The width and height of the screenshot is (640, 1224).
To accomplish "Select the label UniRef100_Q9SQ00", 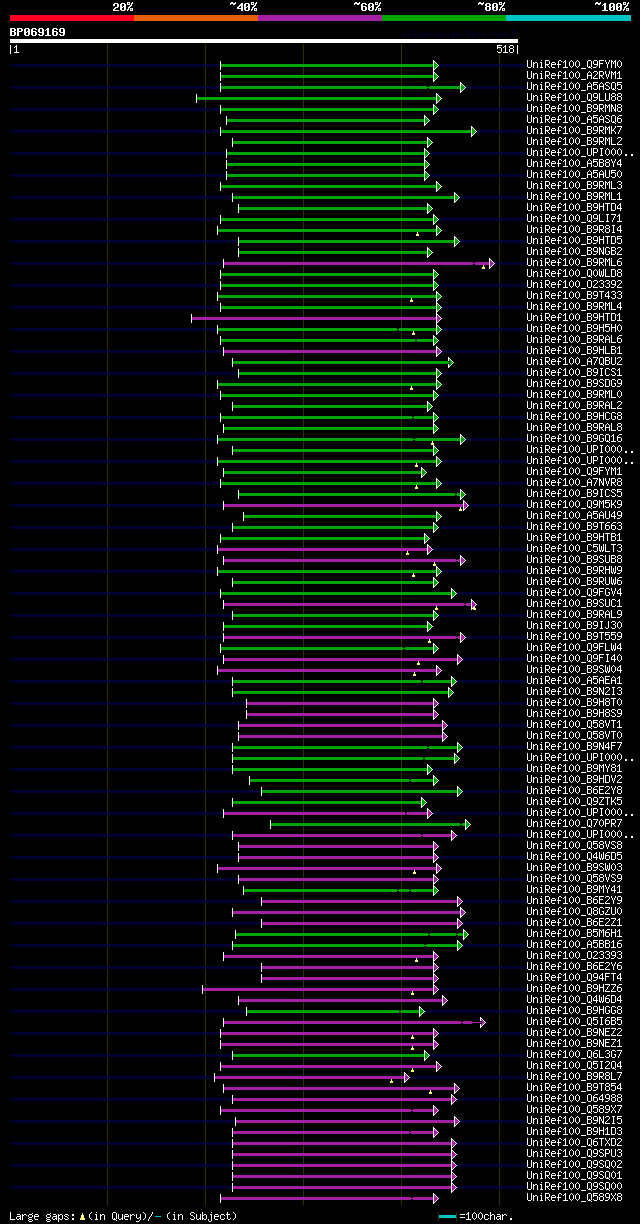I will pyautogui.click(x=574, y=1186).
